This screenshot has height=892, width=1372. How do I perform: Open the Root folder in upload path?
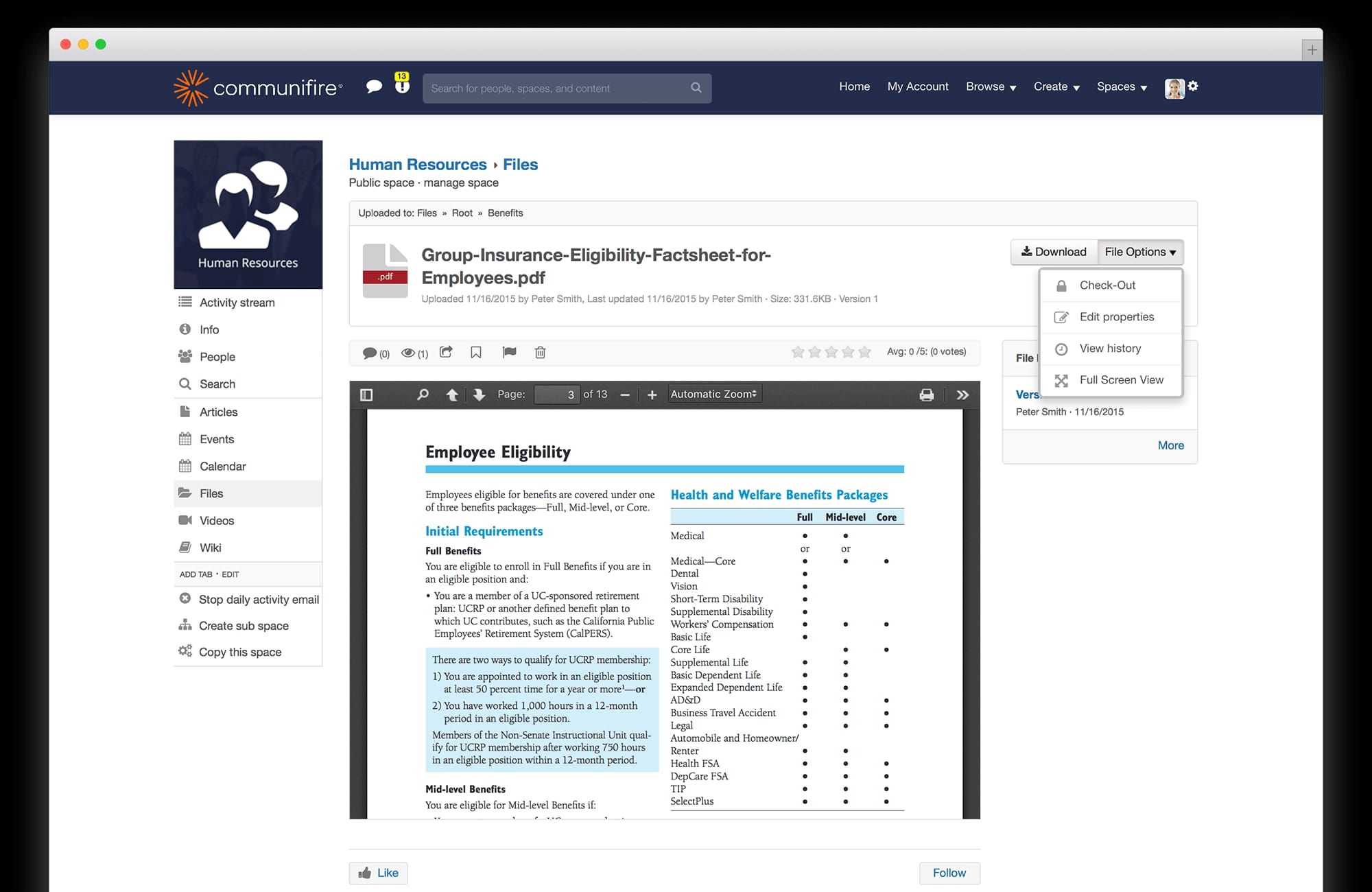pyautogui.click(x=462, y=213)
